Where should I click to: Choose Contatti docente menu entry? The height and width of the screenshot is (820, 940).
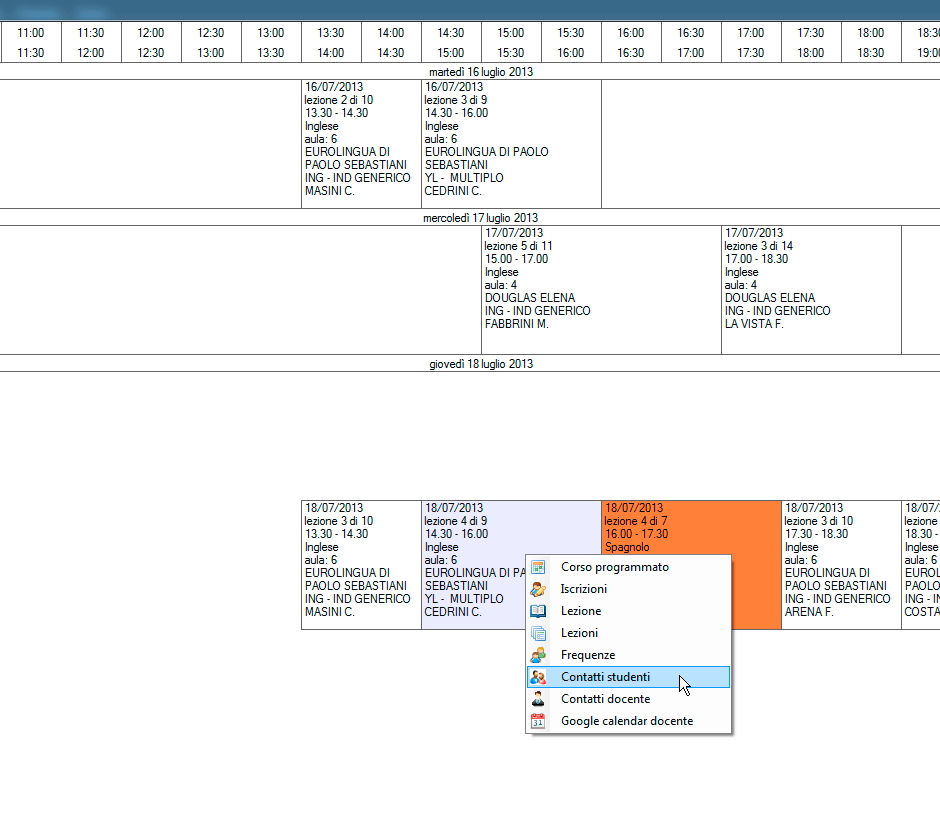coord(628,699)
